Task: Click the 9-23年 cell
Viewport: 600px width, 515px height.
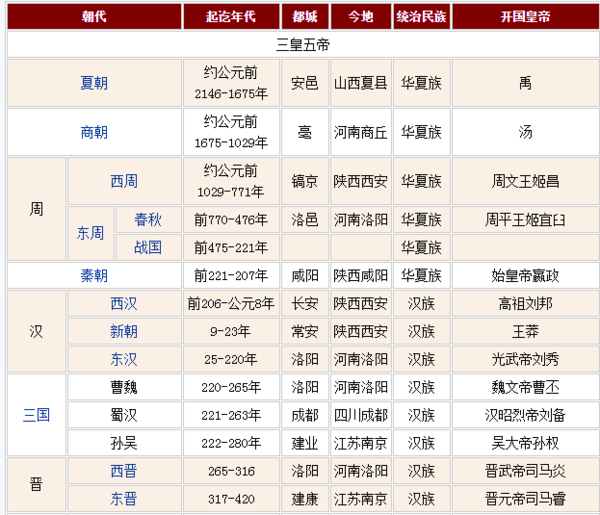Action: coord(231,331)
